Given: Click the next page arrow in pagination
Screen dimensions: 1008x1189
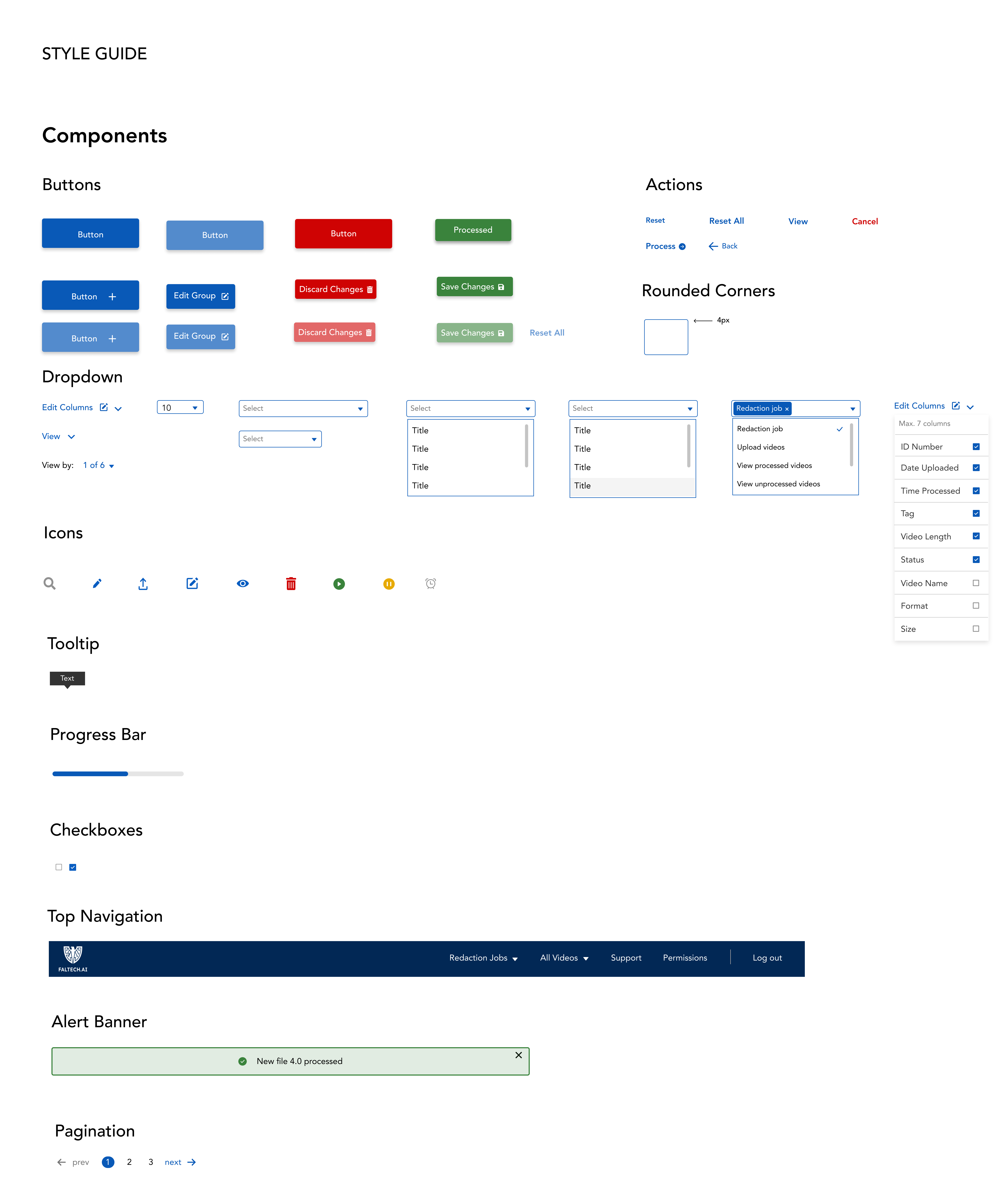Looking at the screenshot, I should pyautogui.click(x=191, y=1162).
